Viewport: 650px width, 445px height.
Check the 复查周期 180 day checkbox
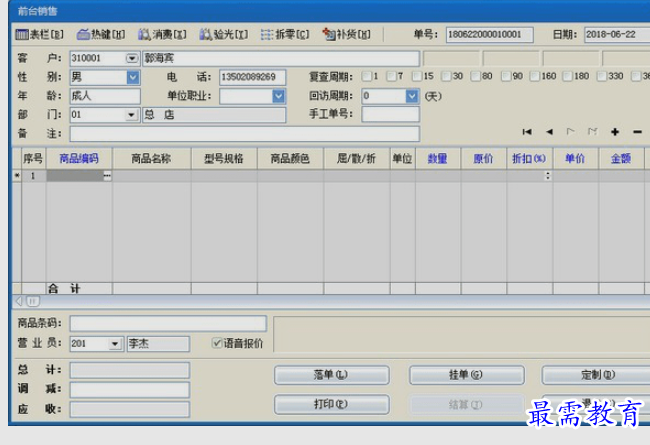[x=568, y=76]
